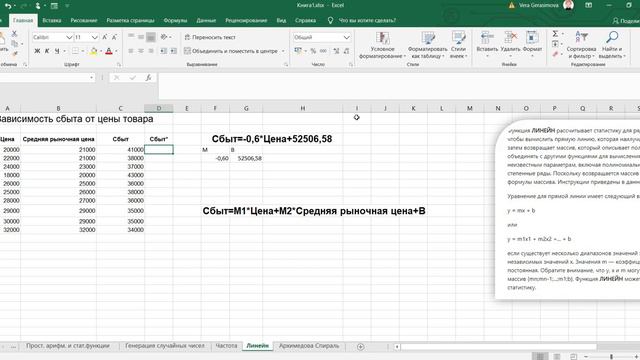Click the Undo arrow in the title bar
Image resolution: width=640 pixels, height=360 pixels.
tap(8, 6)
